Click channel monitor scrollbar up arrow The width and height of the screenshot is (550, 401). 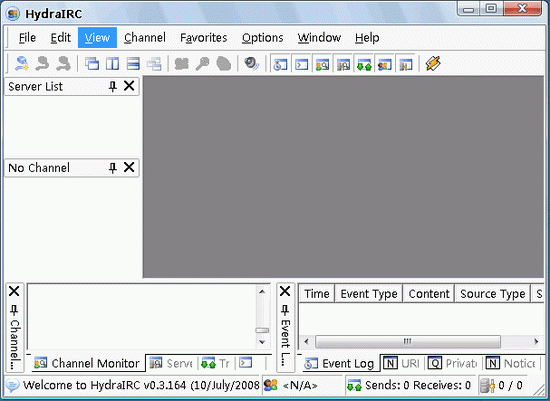262,292
